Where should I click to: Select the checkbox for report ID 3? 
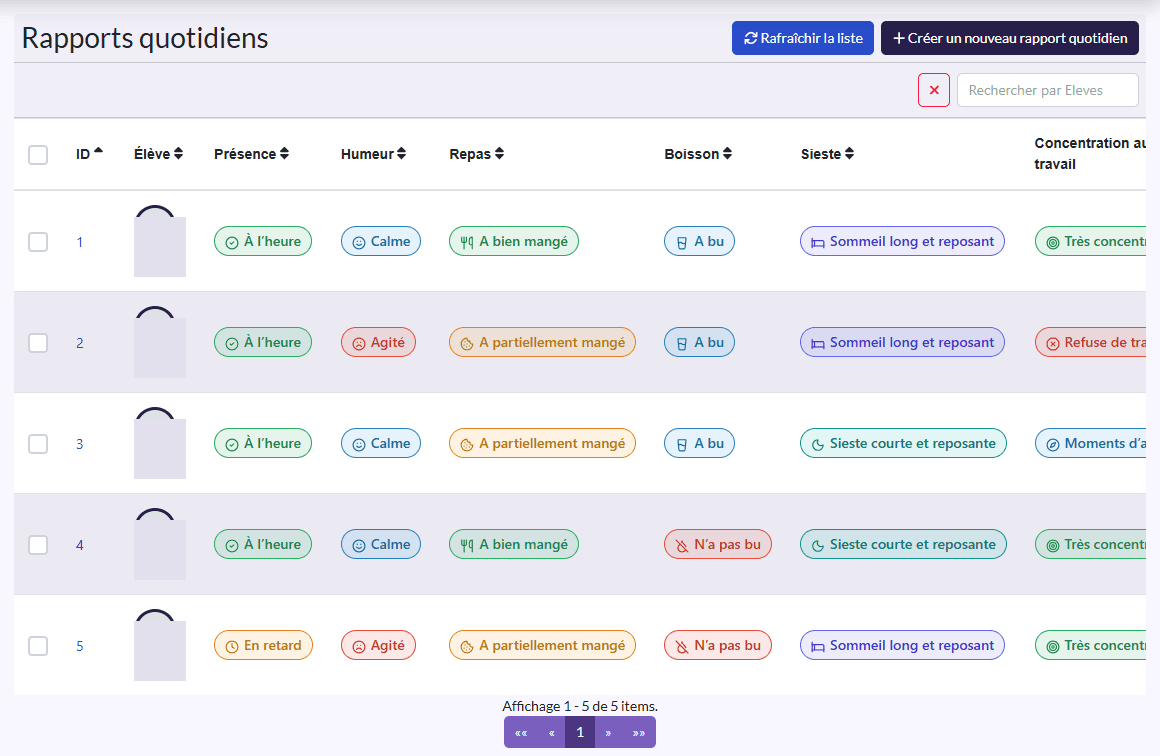coord(38,444)
